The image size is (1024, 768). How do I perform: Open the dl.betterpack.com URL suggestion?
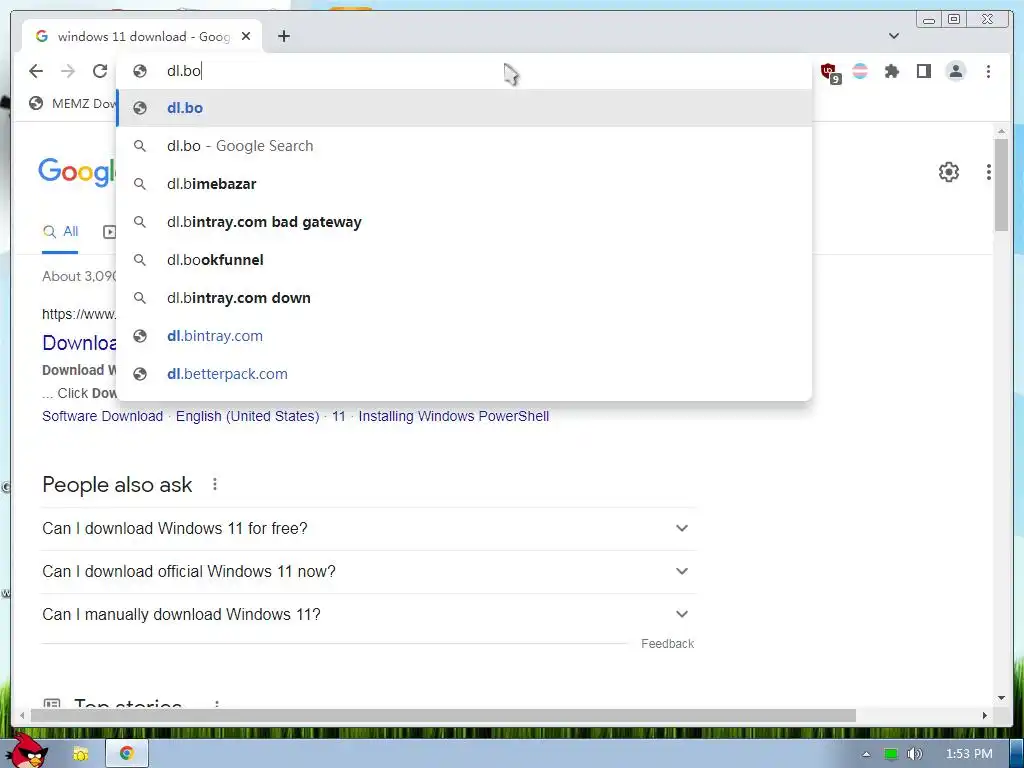tap(464, 374)
